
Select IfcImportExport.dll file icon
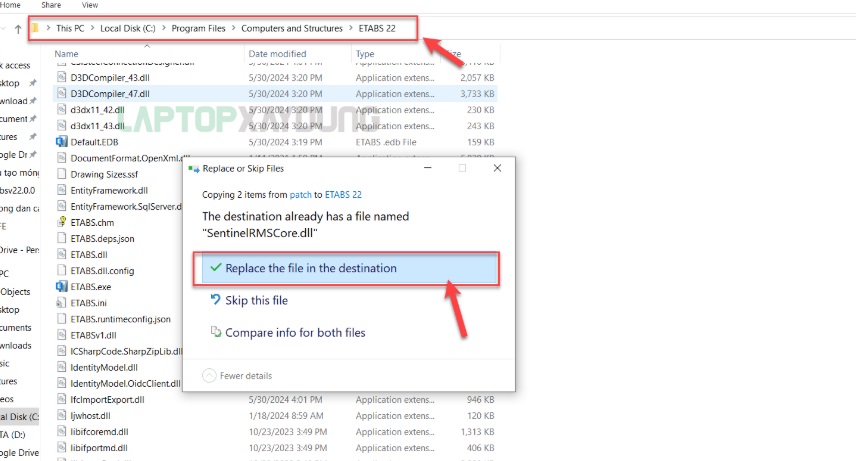point(62,399)
